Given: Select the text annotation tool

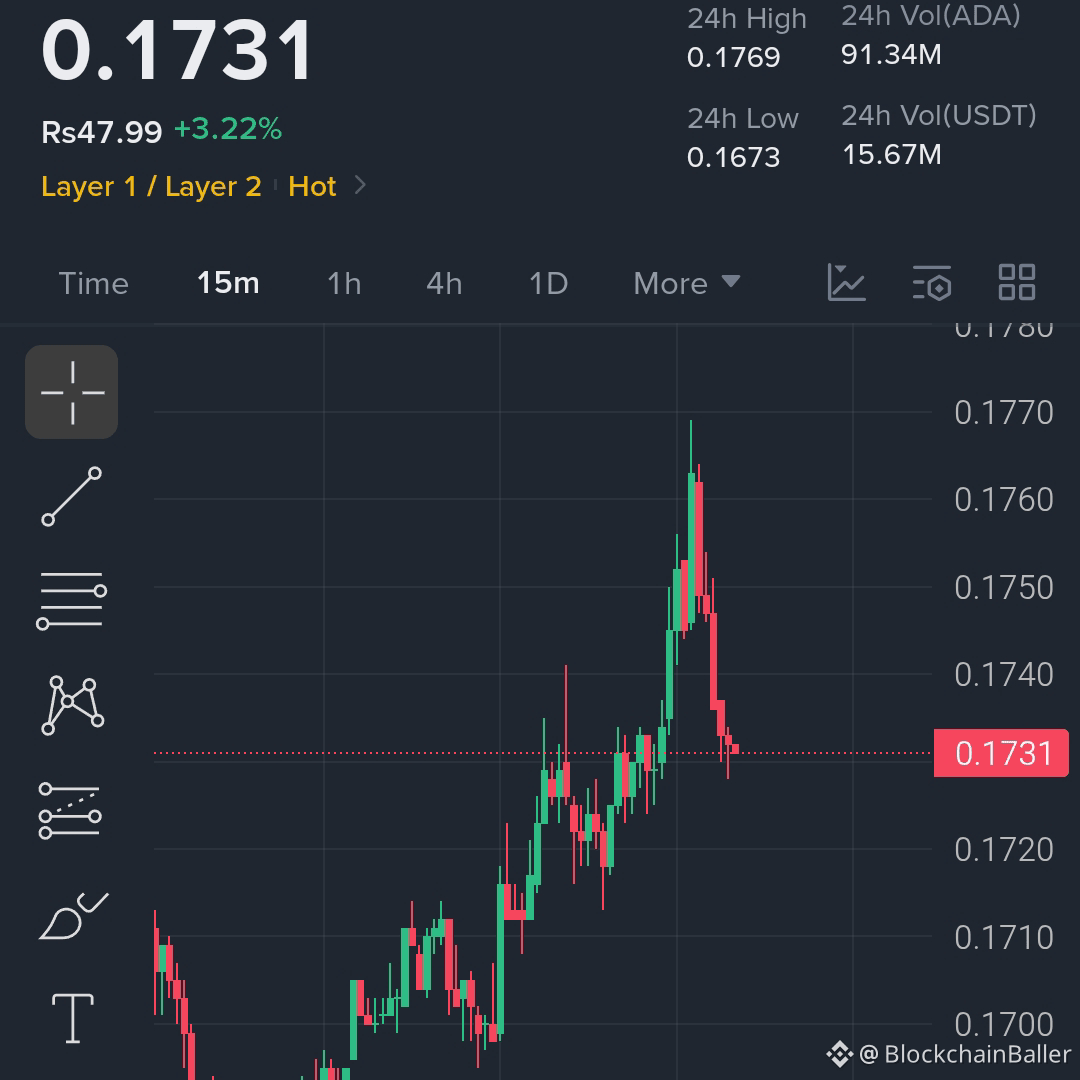Looking at the screenshot, I should [73, 1019].
